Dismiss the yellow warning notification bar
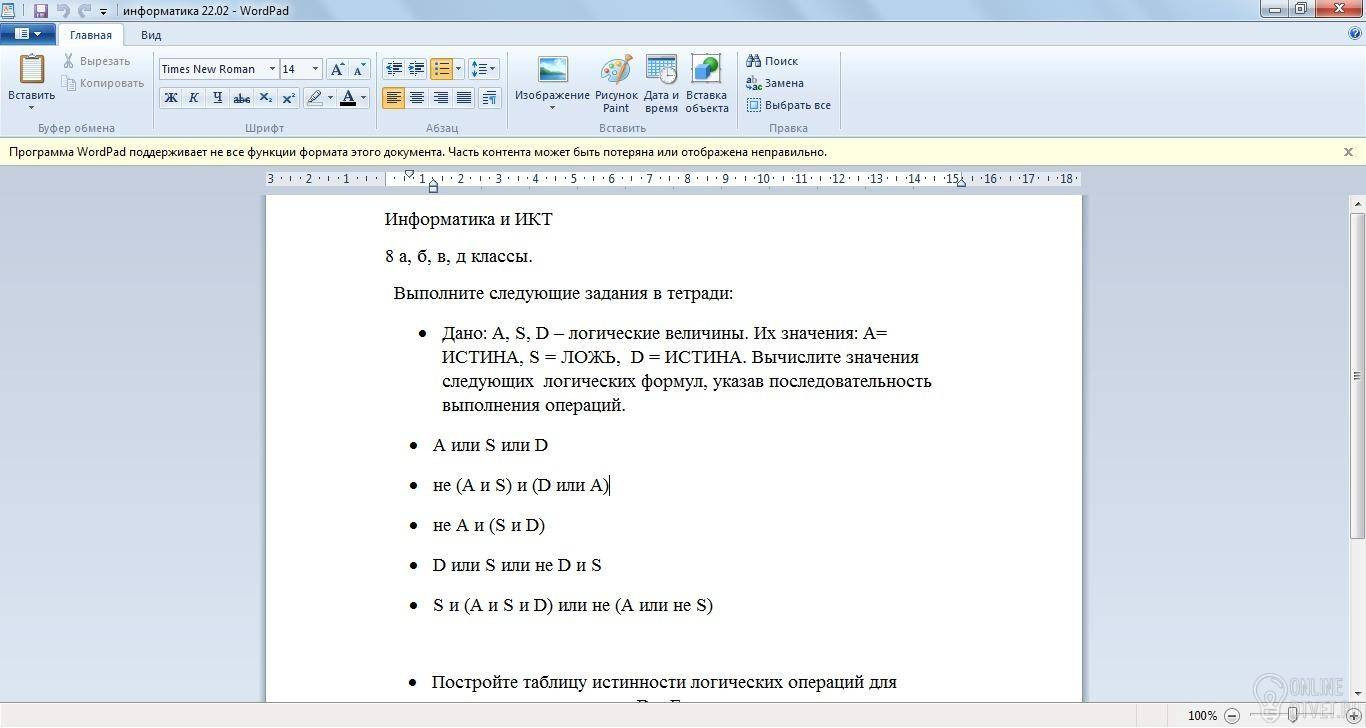1366x728 pixels. click(x=1348, y=152)
